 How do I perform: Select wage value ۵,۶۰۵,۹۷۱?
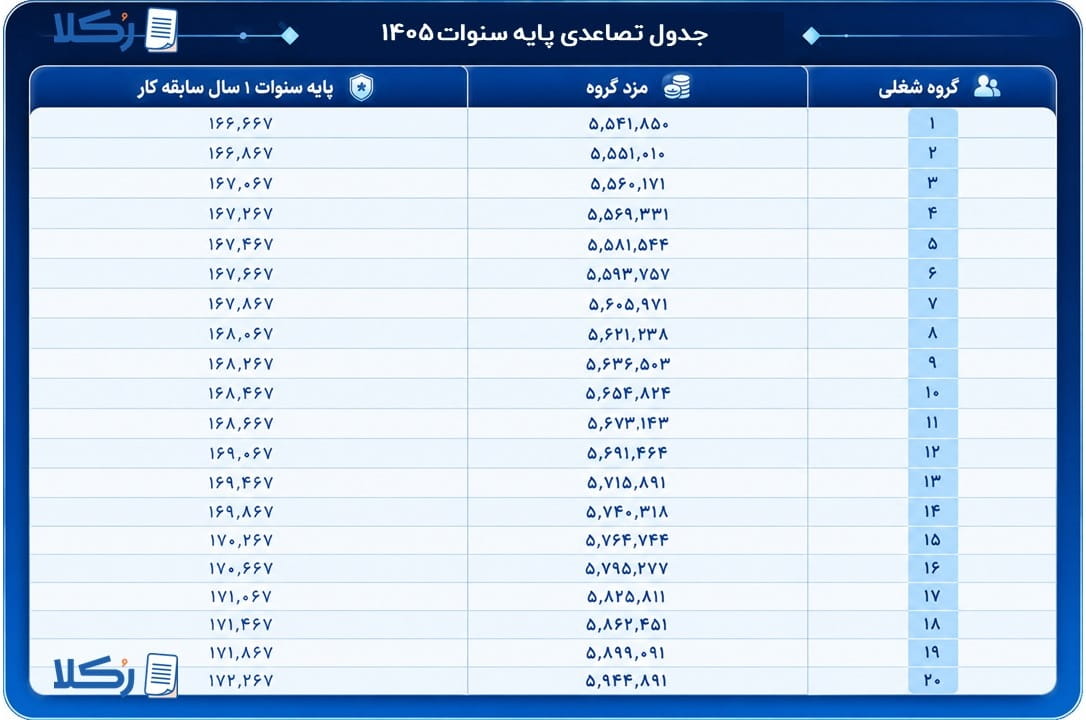[x=628, y=304]
